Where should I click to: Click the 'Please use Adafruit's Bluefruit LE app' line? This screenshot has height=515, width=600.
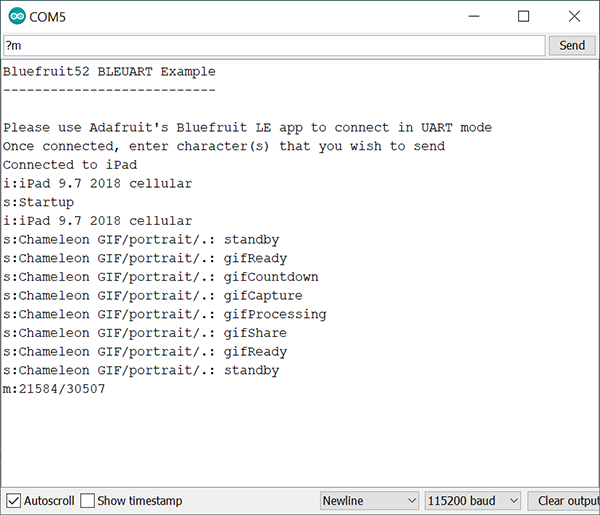pyautogui.click(x=248, y=127)
